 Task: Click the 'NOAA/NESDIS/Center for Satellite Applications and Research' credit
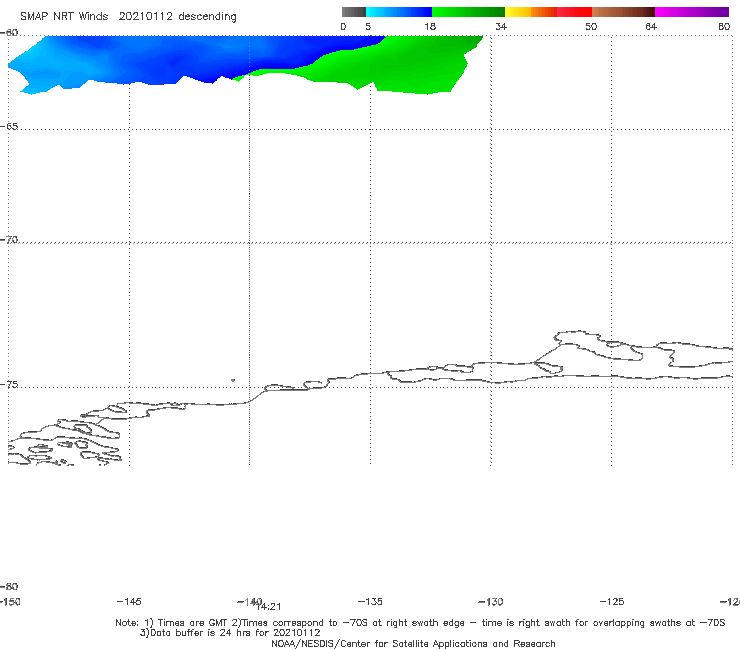coord(413,643)
